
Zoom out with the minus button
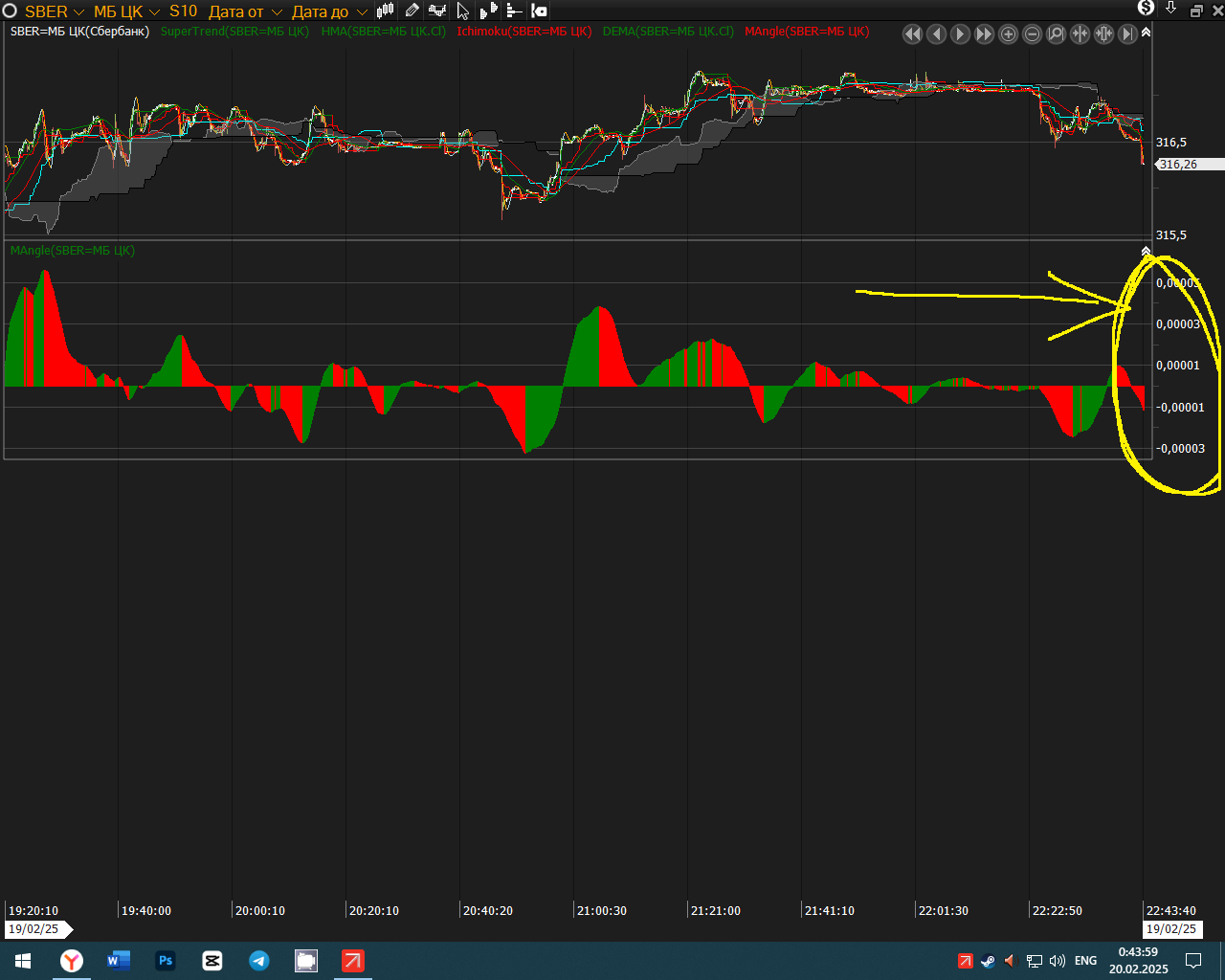pos(1032,34)
